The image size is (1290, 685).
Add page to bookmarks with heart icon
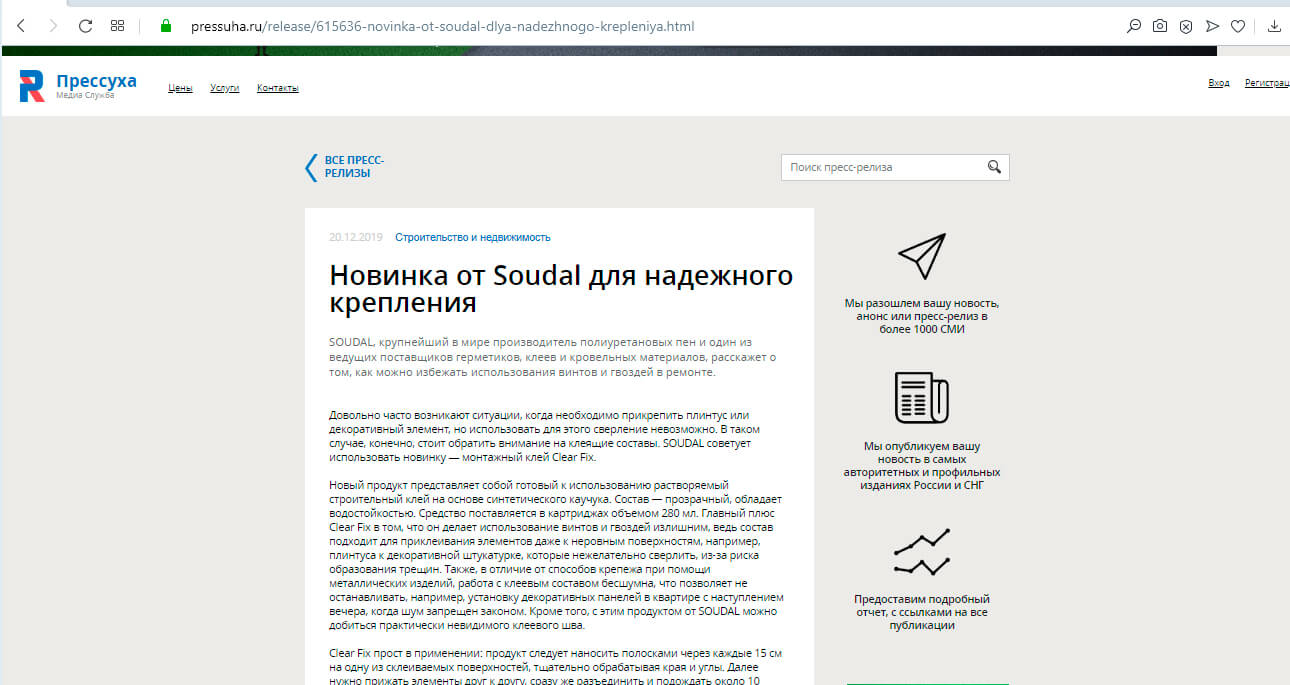point(1238,26)
